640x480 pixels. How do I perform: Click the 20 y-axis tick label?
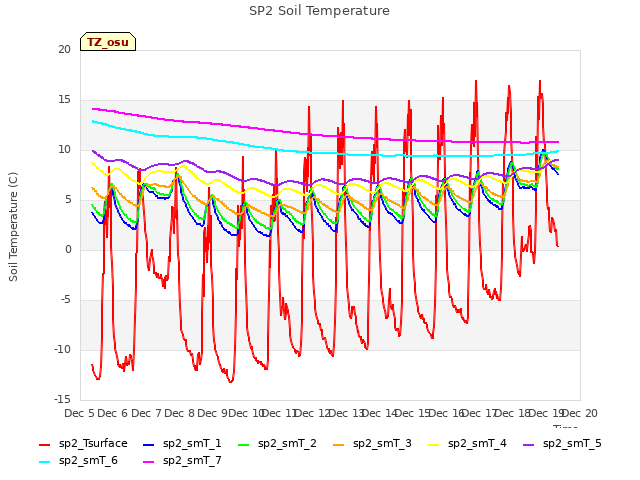click(x=64, y=49)
